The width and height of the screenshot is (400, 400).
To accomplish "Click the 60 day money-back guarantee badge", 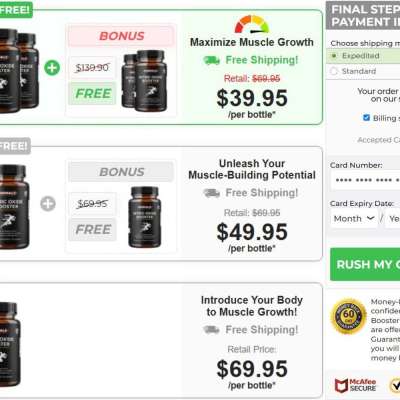I will 348,316.
